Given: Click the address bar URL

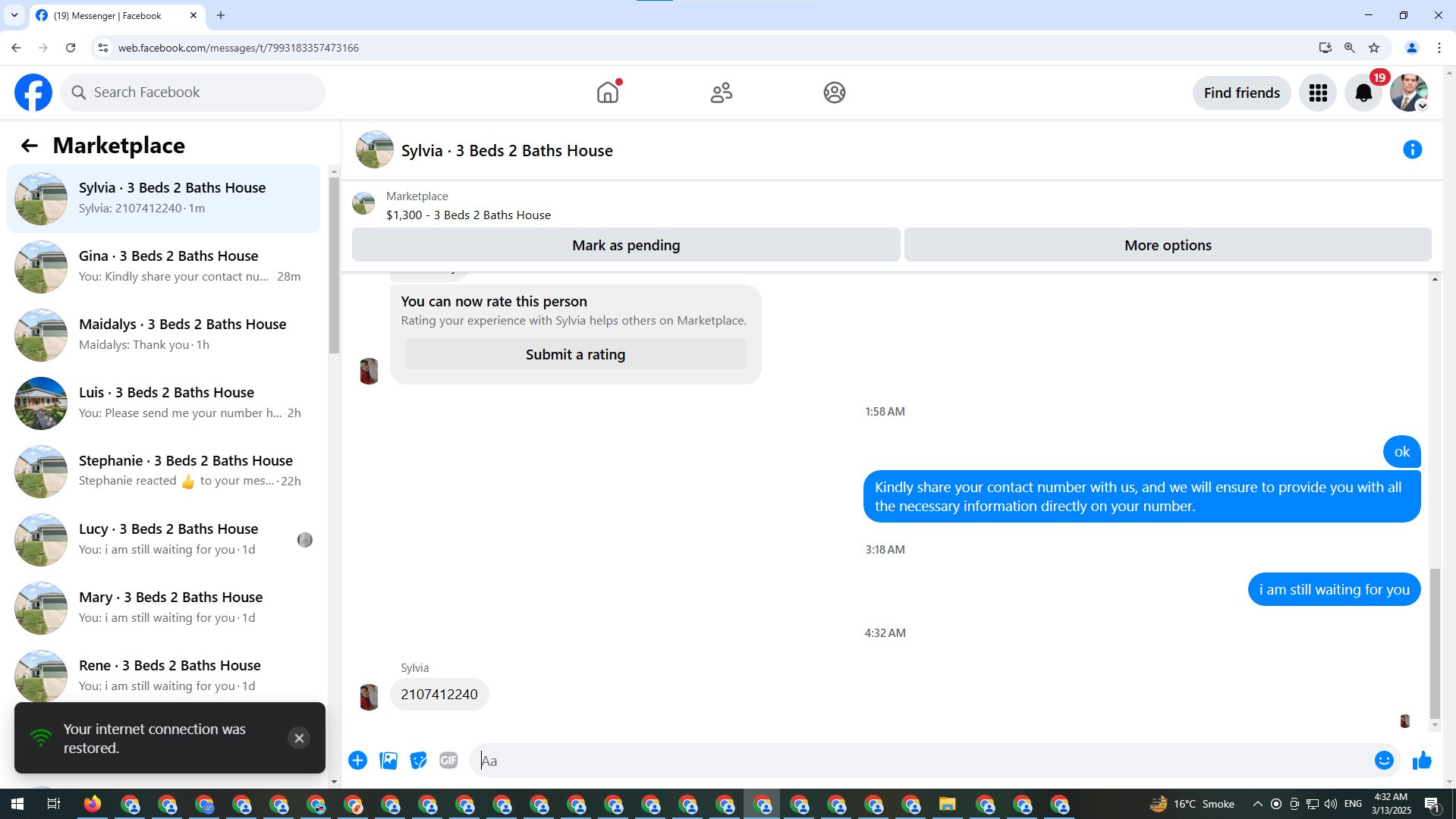Looking at the screenshot, I should (x=238, y=48).
